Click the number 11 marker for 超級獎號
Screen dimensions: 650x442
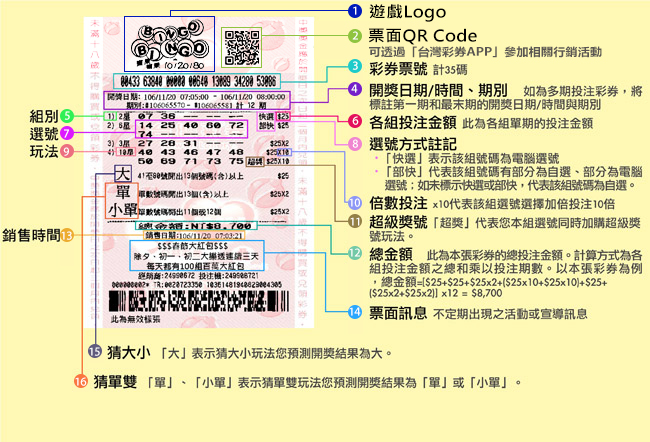(x=354, y=222)
